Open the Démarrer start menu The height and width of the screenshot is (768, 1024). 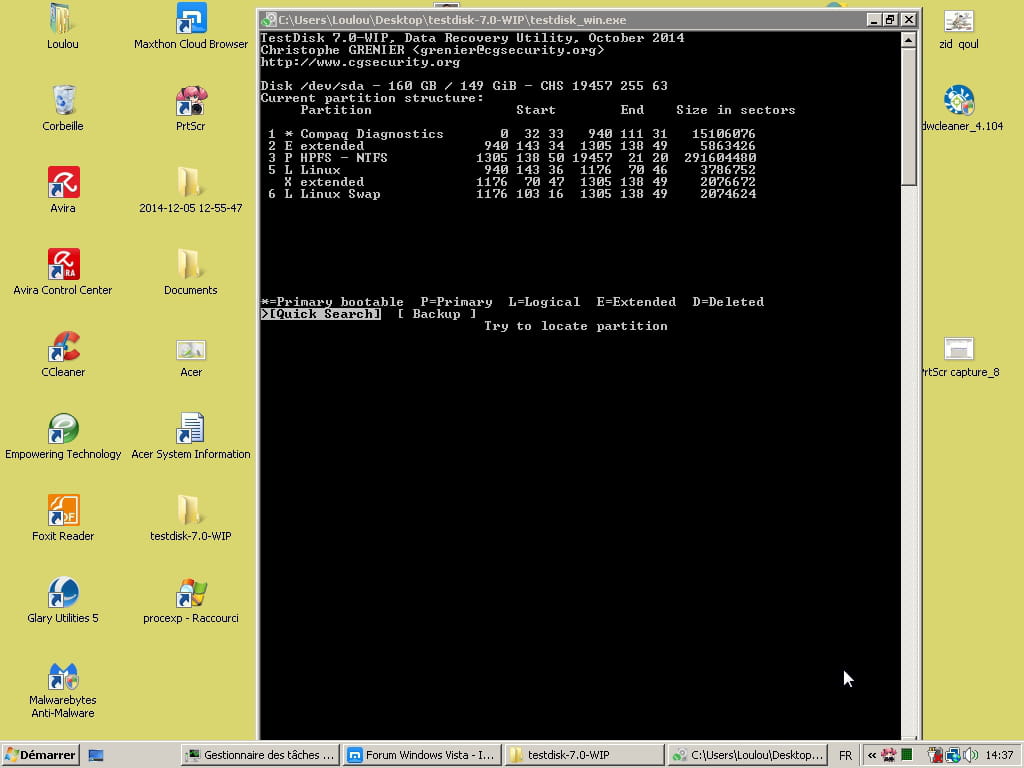[x=40, y=755]
